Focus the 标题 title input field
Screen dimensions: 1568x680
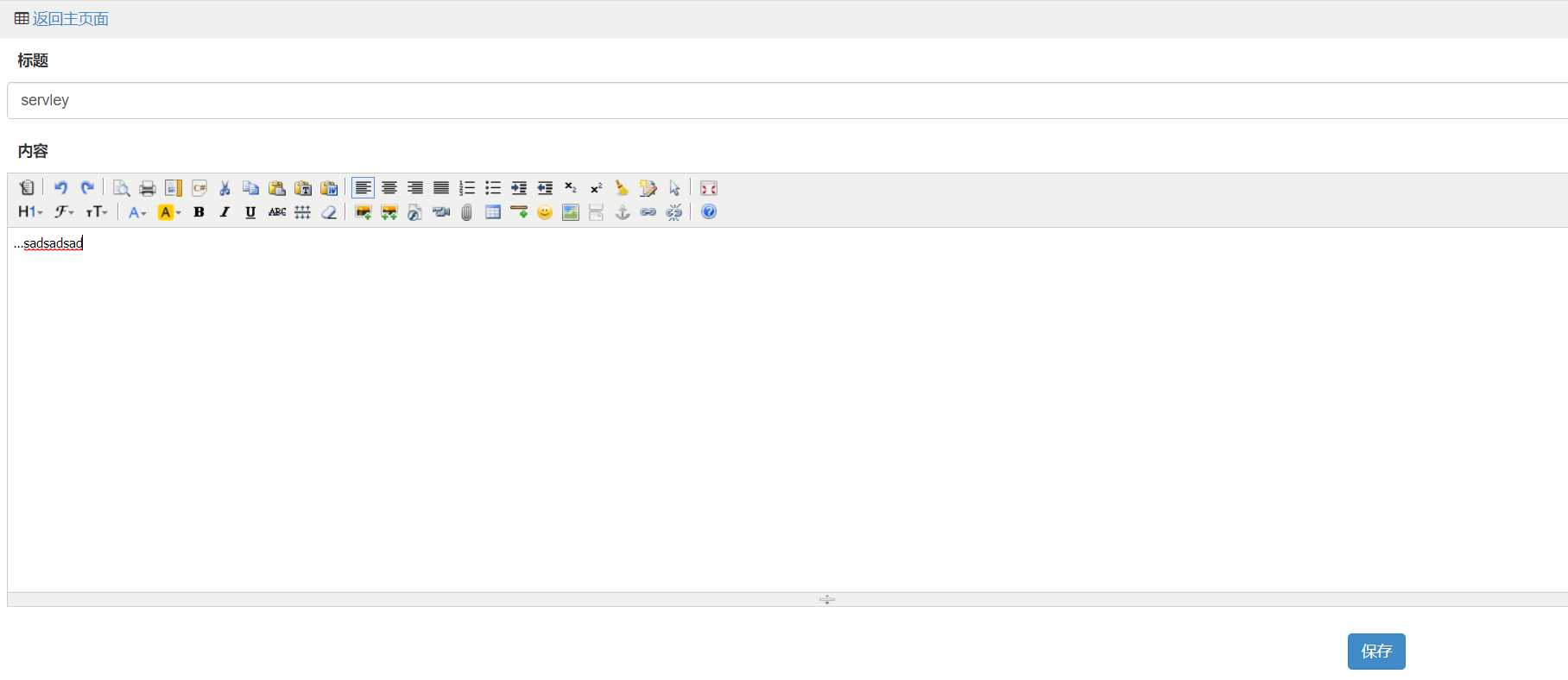coord(787,100)
